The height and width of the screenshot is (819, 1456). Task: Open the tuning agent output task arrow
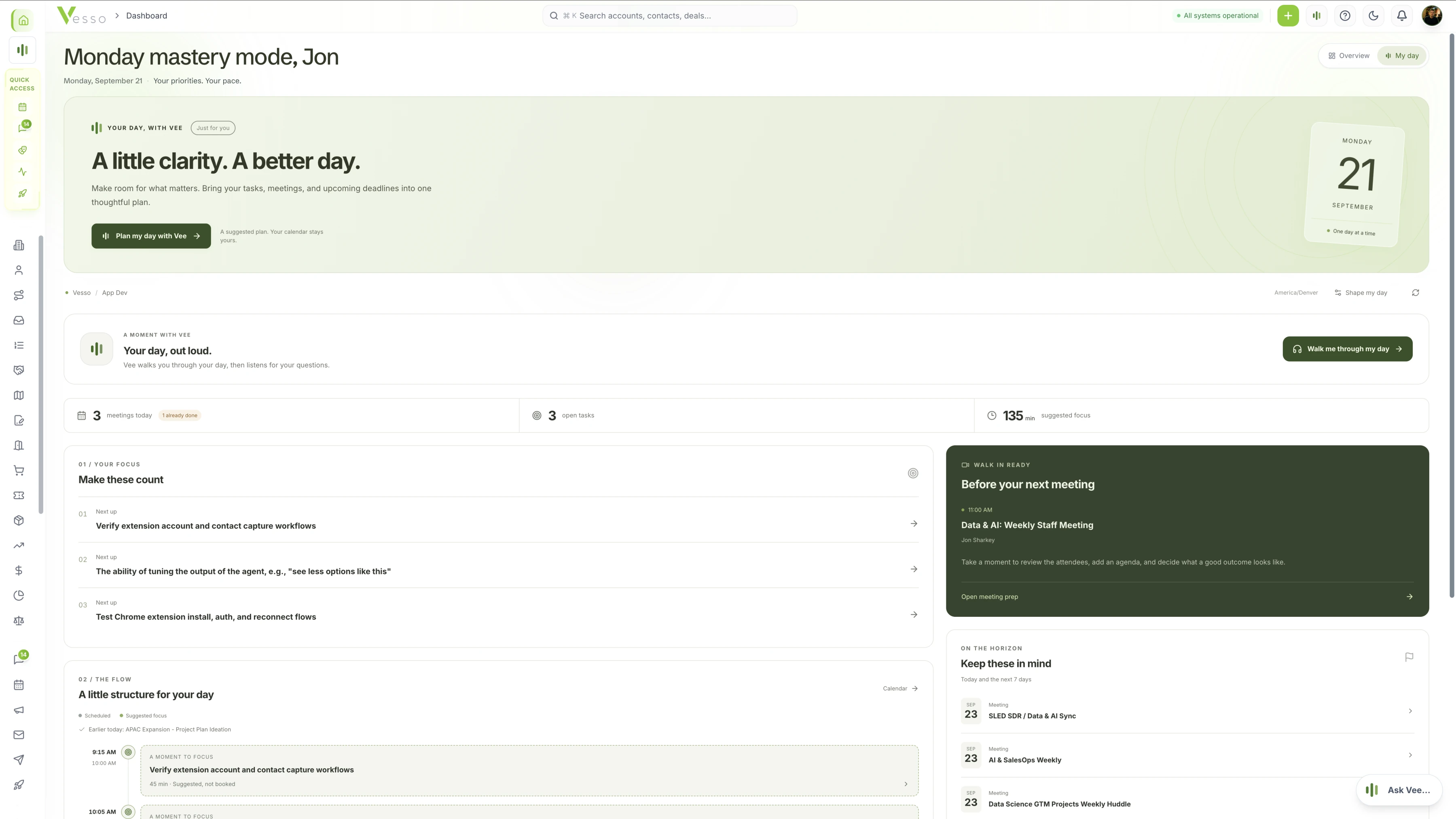coord(913,569)
